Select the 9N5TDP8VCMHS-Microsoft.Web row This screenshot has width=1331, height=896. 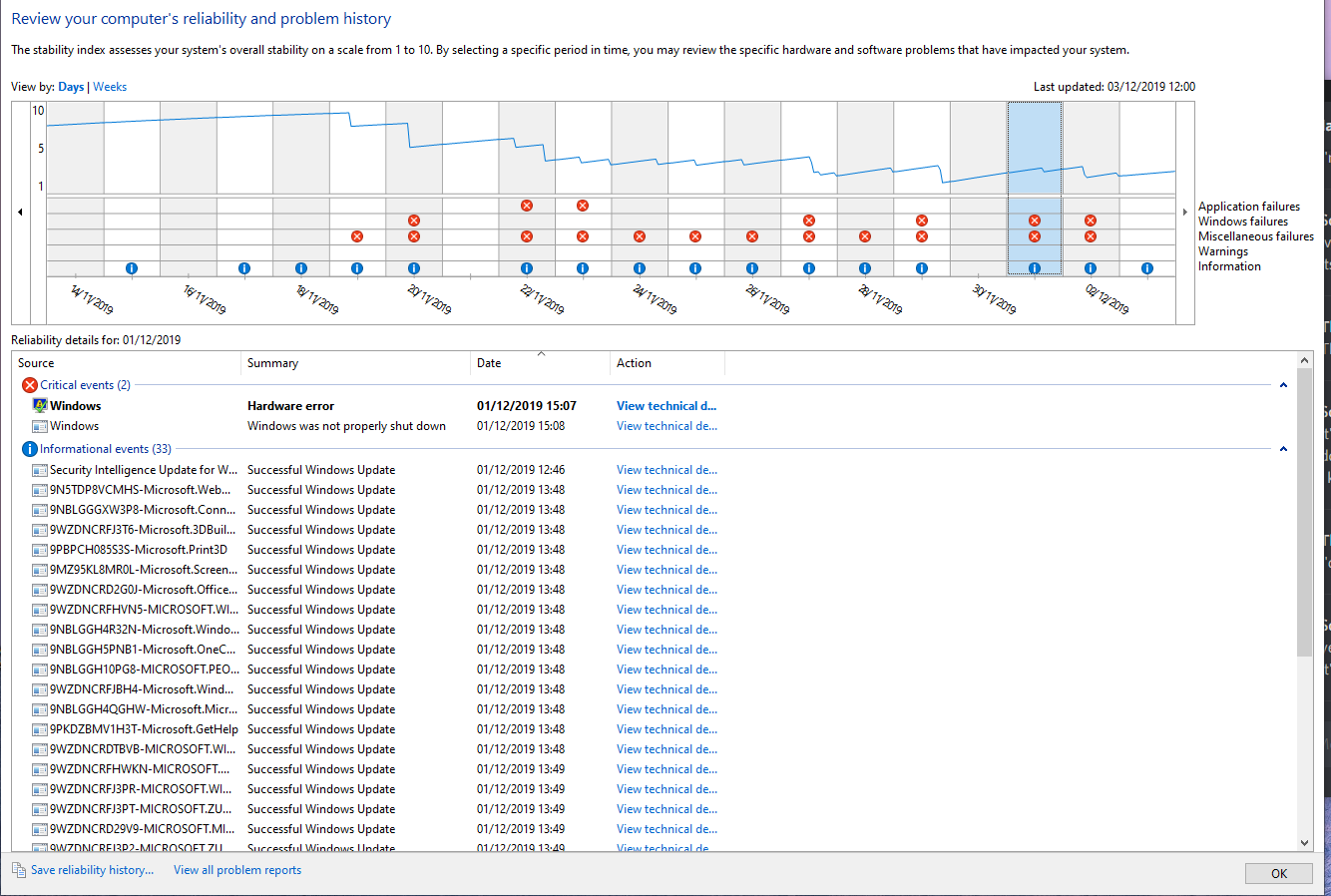click(654, 490)
